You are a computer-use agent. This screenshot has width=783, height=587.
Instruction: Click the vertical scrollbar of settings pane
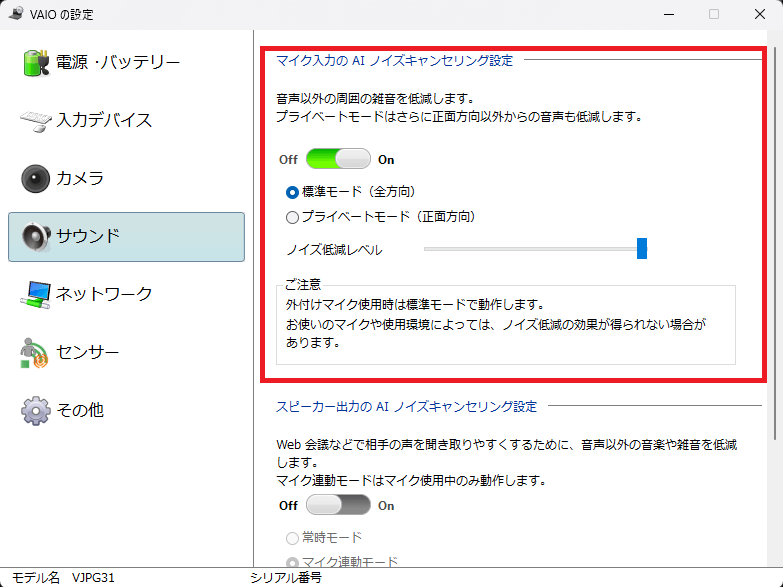pos(775,244)
